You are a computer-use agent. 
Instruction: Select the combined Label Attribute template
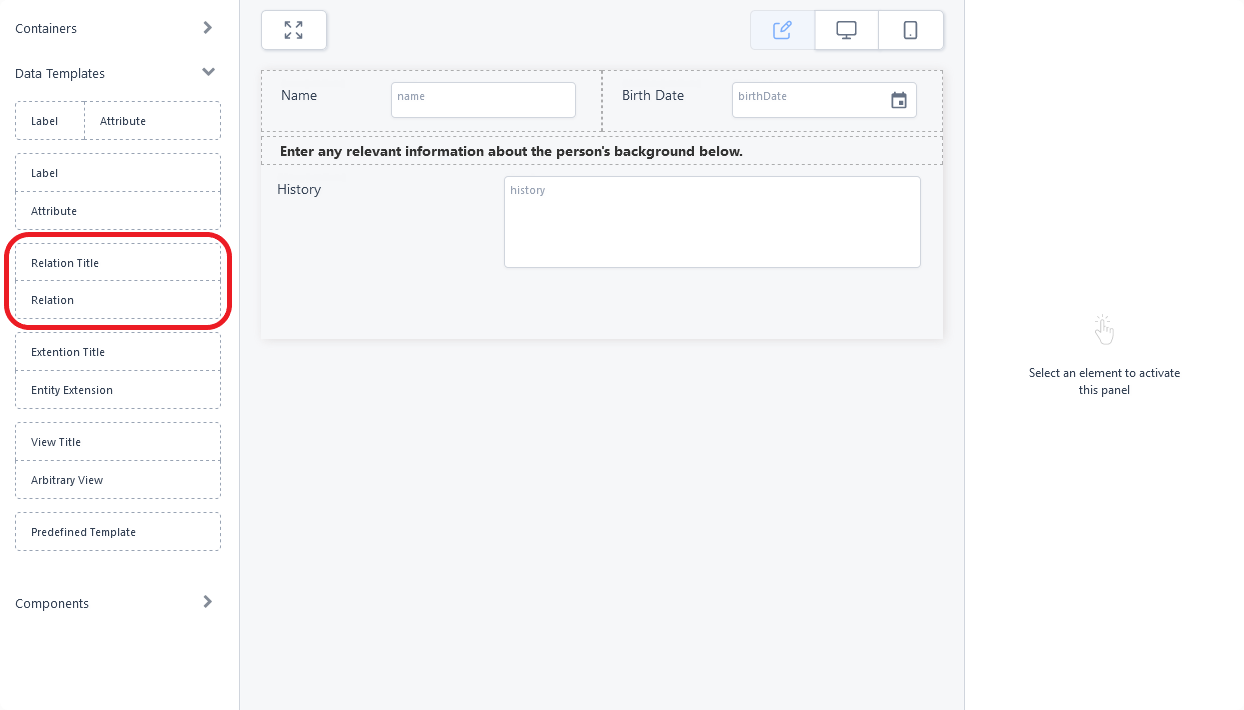(x=117, y=120)
